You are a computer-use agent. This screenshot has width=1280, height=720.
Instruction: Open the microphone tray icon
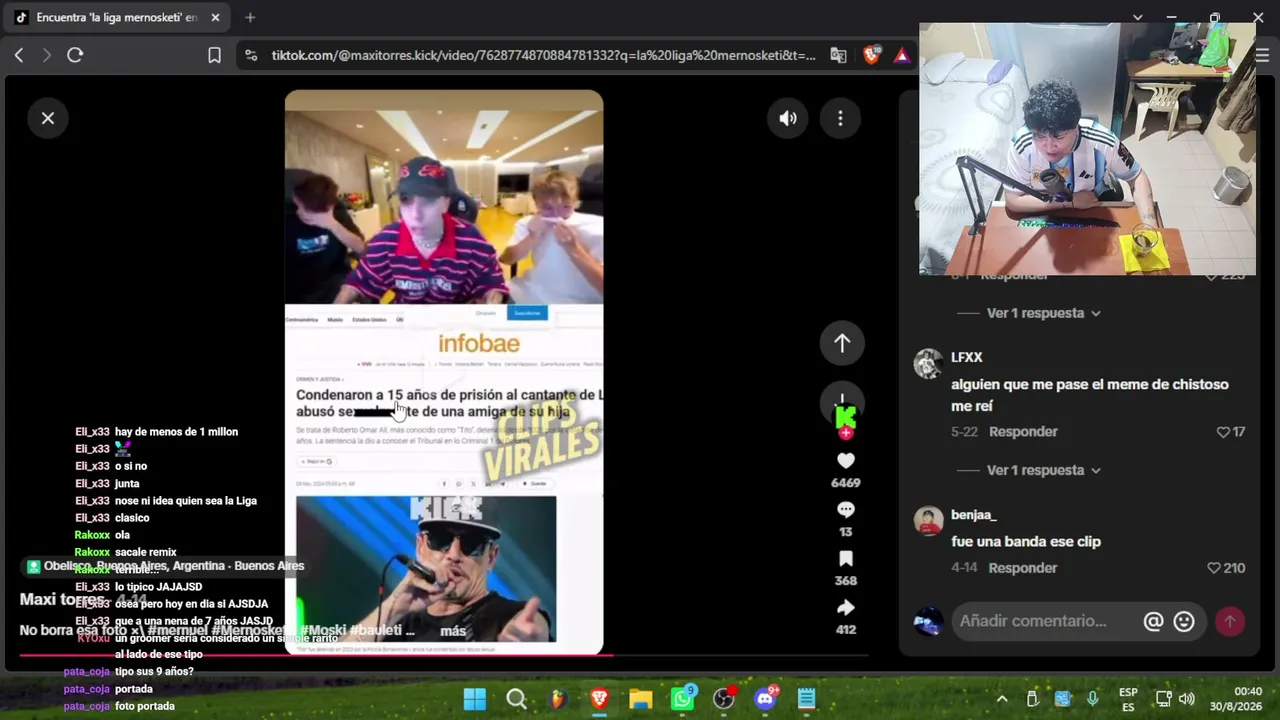(1092, 699)
